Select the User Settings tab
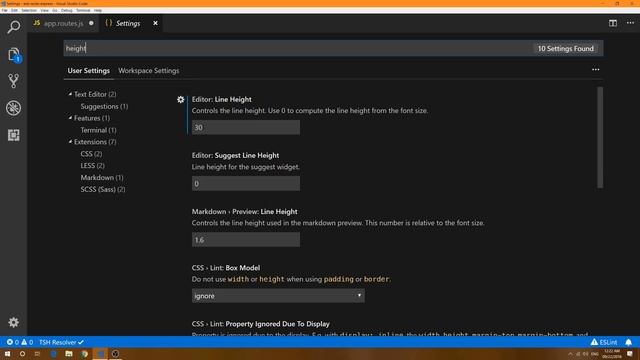 point(89,71)
